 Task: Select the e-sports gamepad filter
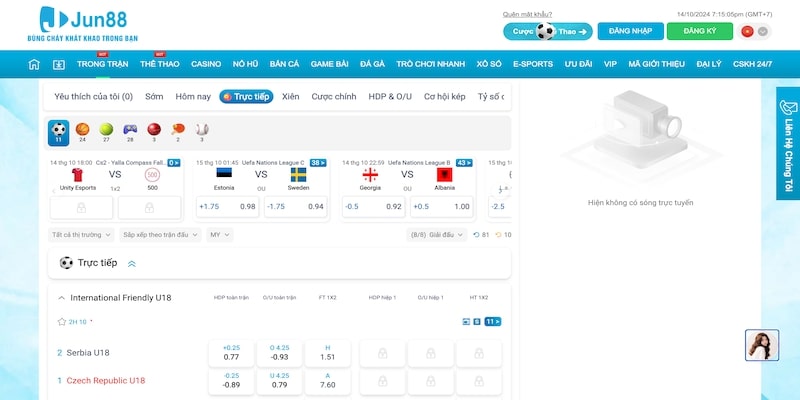coord(130,130)
